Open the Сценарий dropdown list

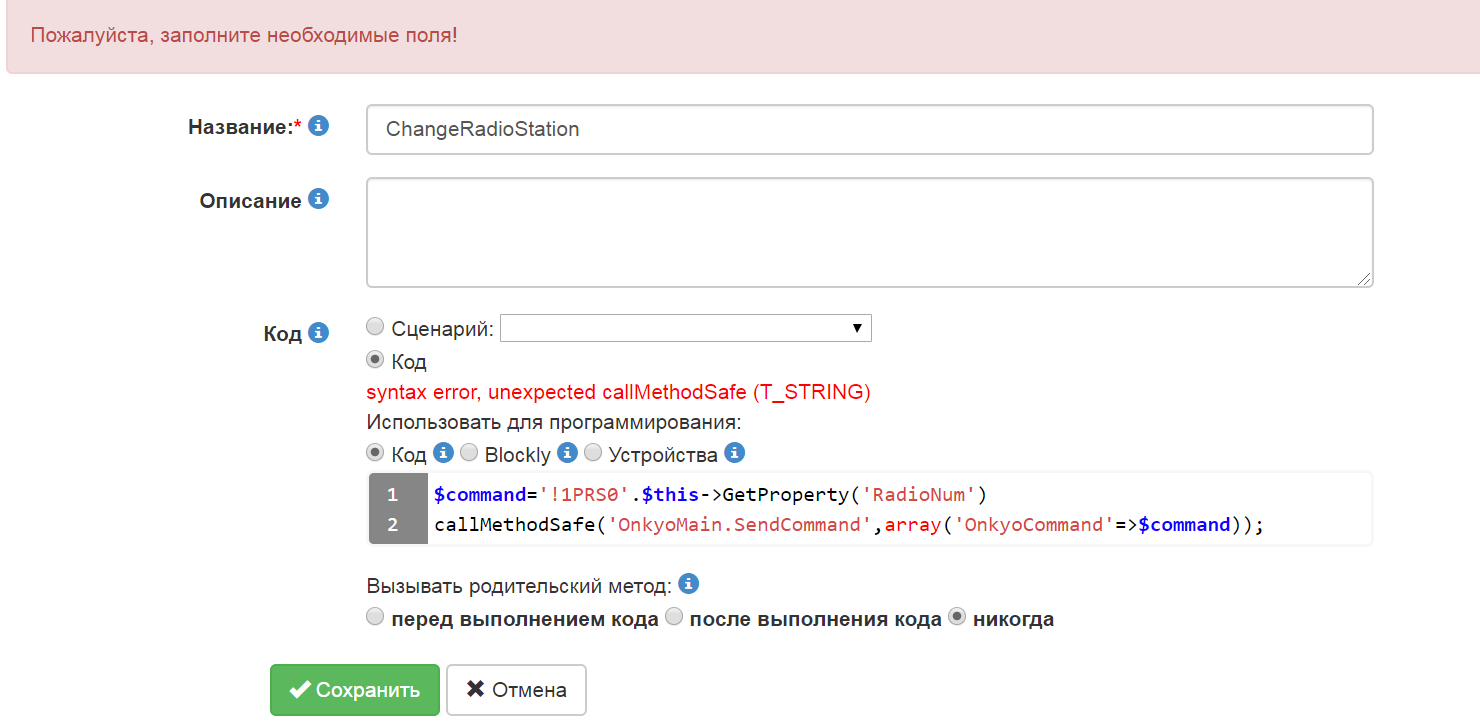685,328
